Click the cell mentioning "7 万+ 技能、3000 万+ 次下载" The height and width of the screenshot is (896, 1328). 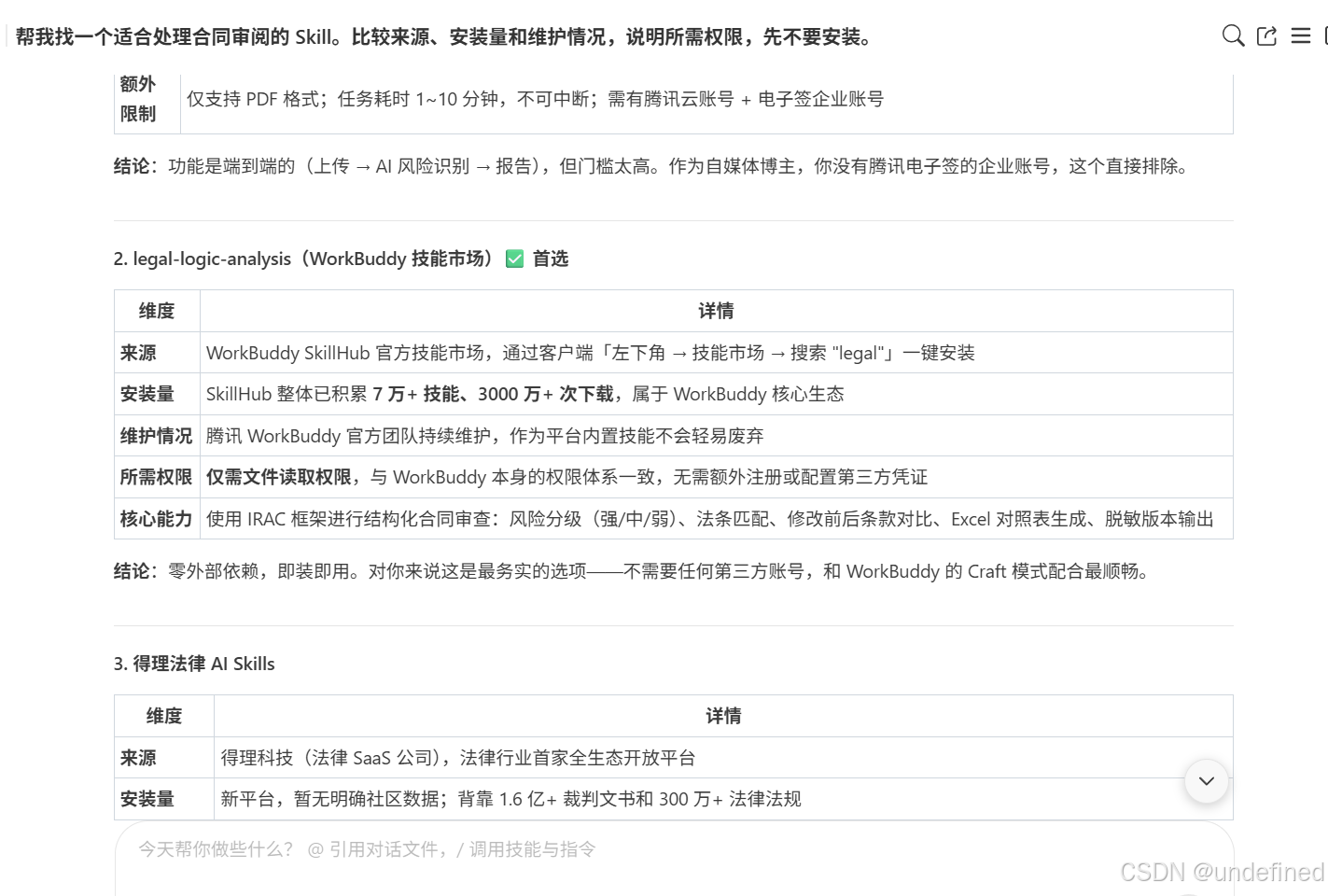(716, 394)
